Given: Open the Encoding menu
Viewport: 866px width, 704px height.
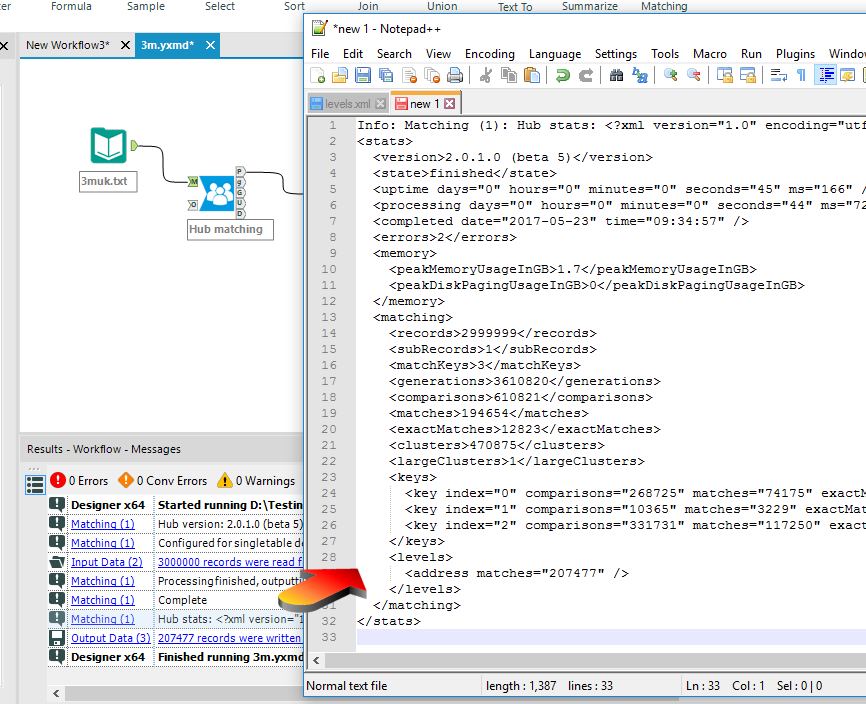Looking at the screenshot, I should pyautogui.click(x=489, y=54).
